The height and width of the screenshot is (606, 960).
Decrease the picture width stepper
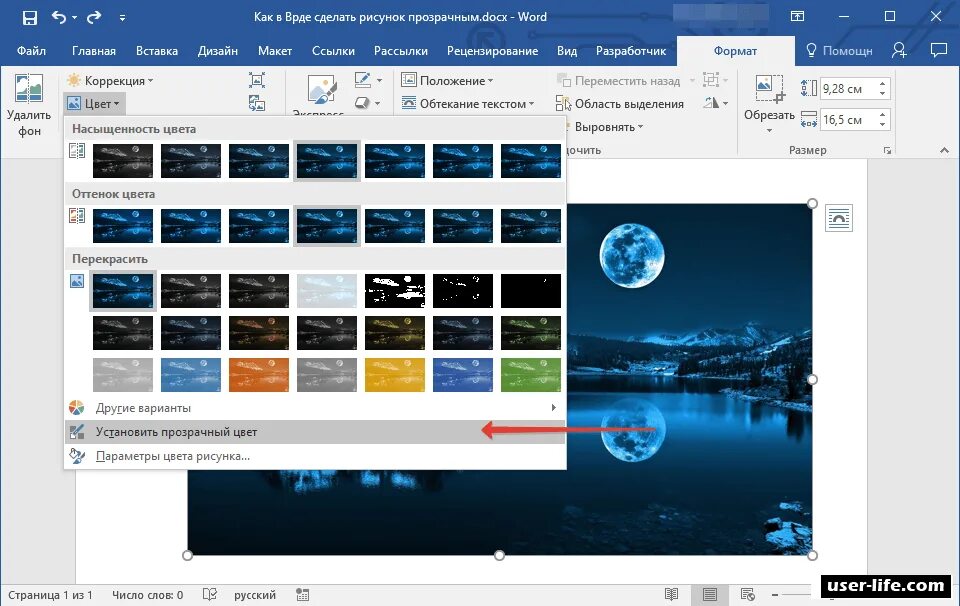coord(882,125)
